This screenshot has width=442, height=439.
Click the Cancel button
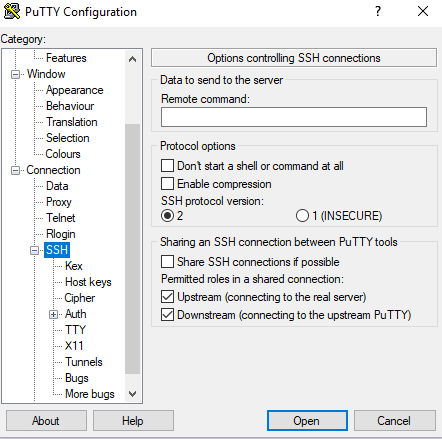coord(395,421)
